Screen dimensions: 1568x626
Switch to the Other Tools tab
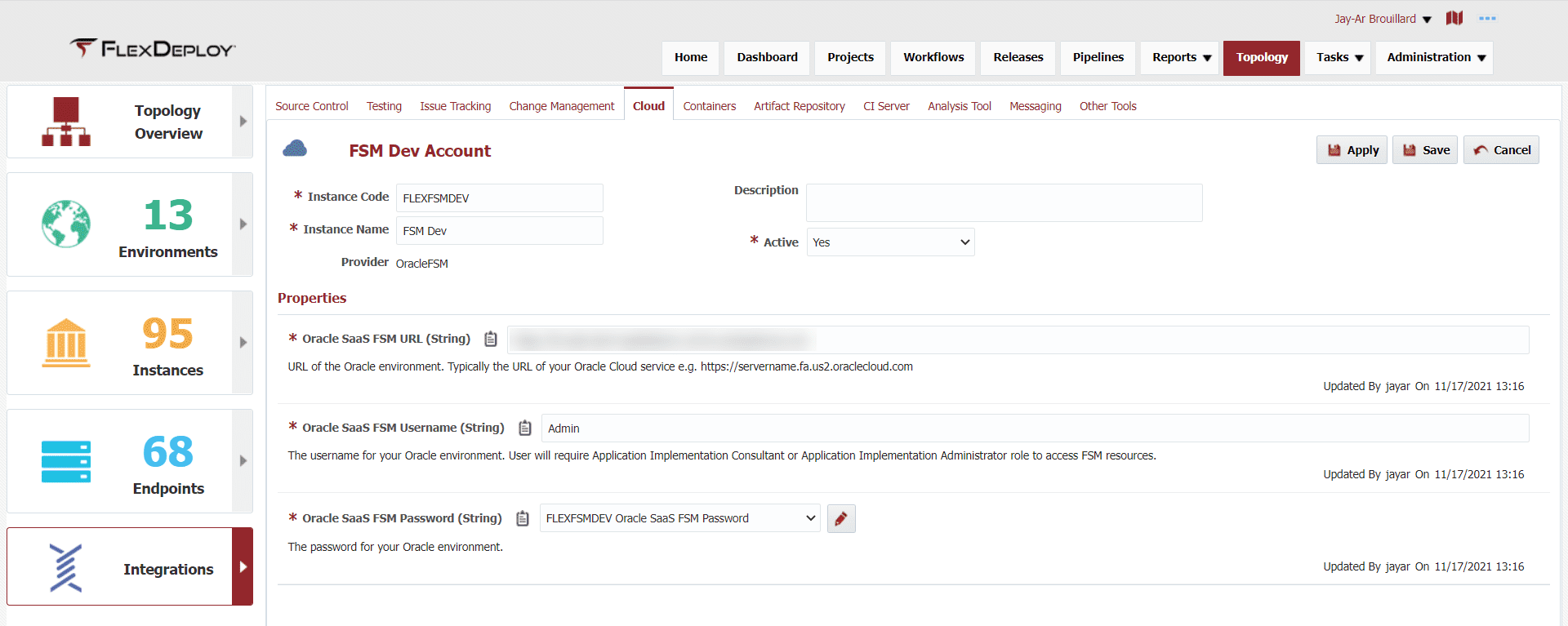1108,106
